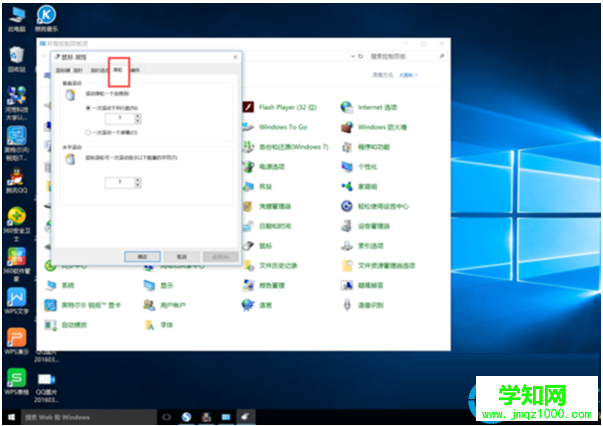Image resolution: width=603 pixels, height=426 pixels.
Task: Open the Windows Start button
Action: coord(11,417)
